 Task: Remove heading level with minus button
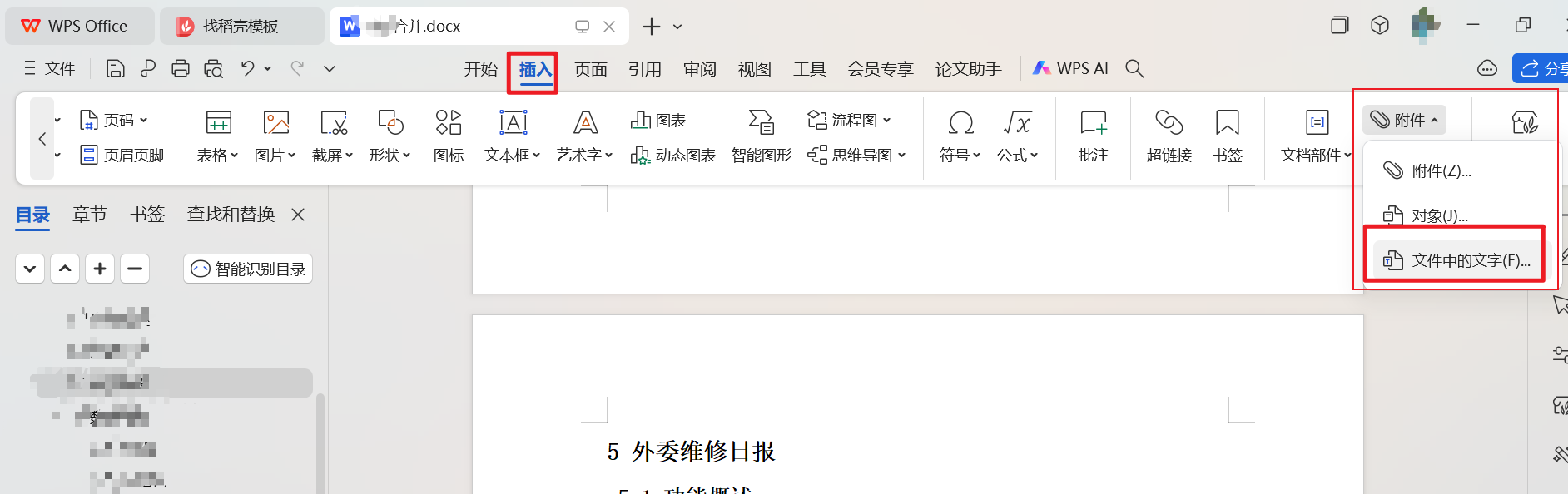[135, 269]
